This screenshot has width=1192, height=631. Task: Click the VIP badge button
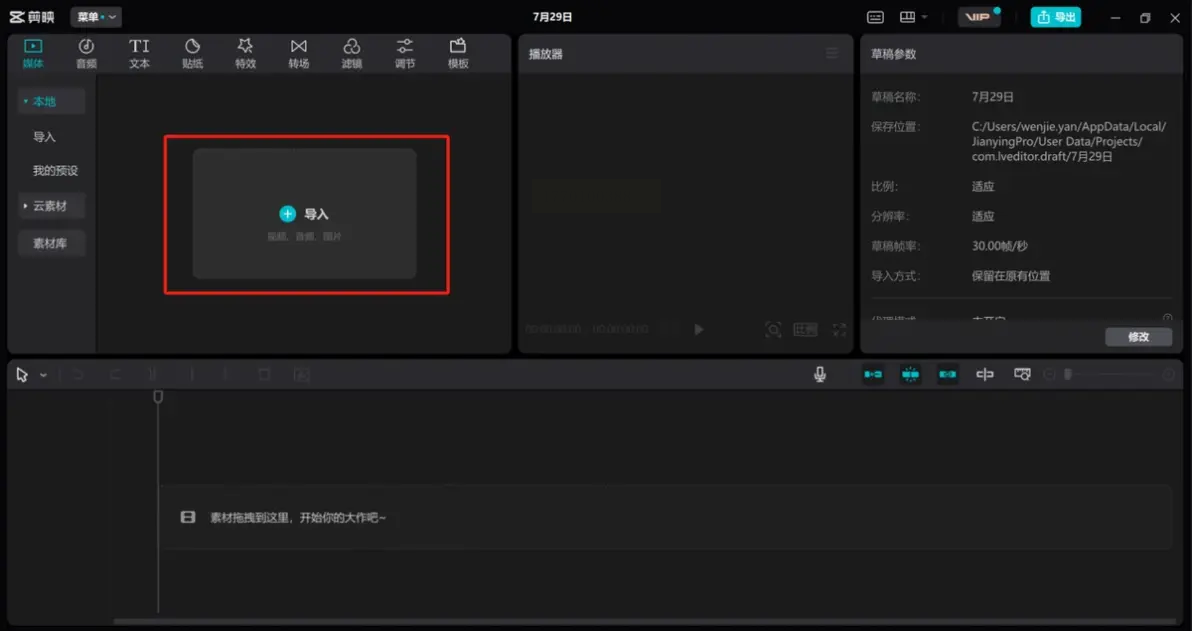click(978, 17)
